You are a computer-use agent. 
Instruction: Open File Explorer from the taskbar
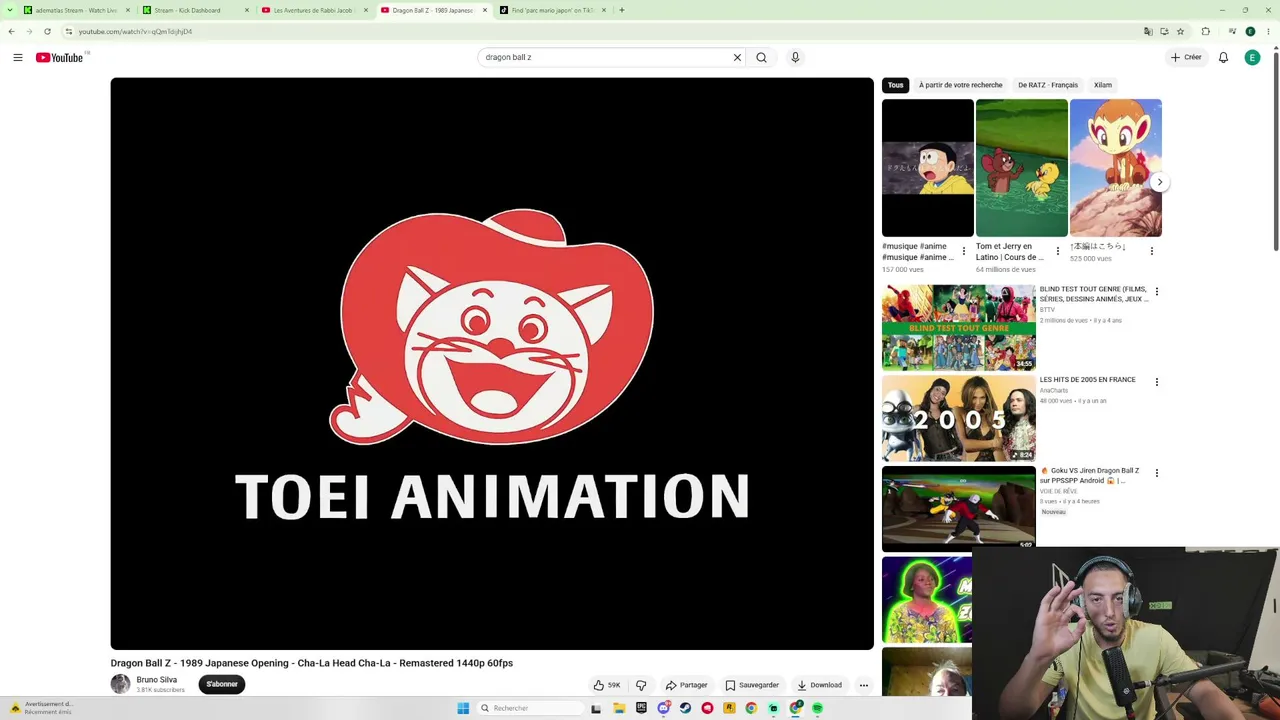(x=619, y=708)
